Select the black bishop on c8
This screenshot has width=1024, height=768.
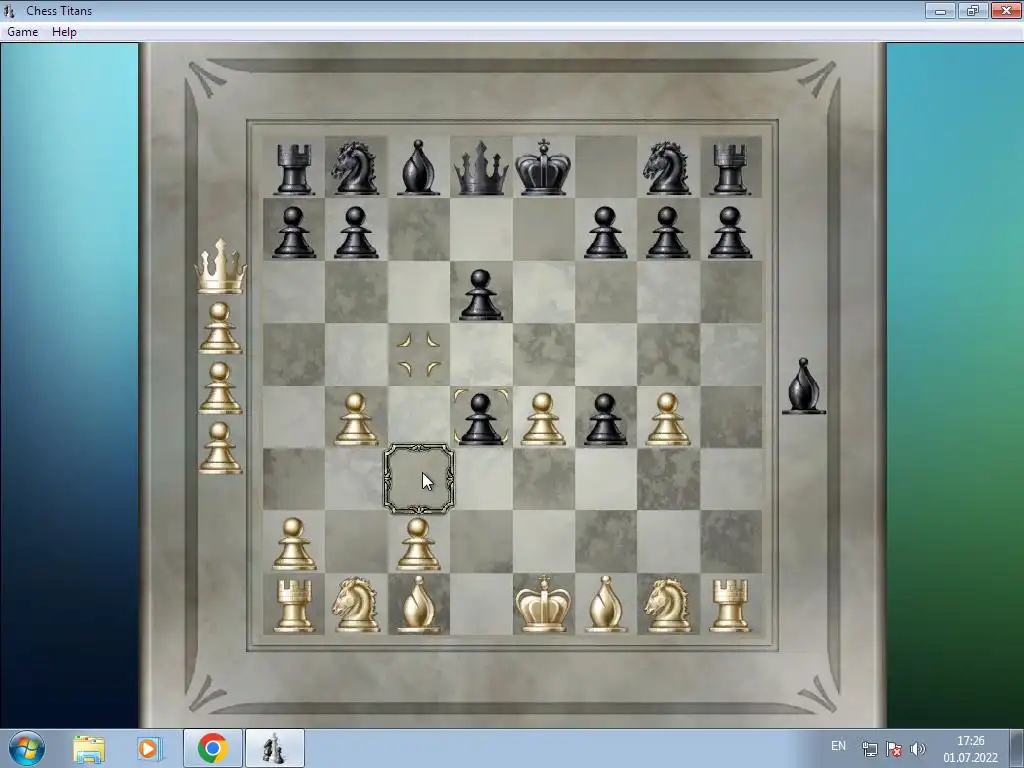click(x=418, y=168)
